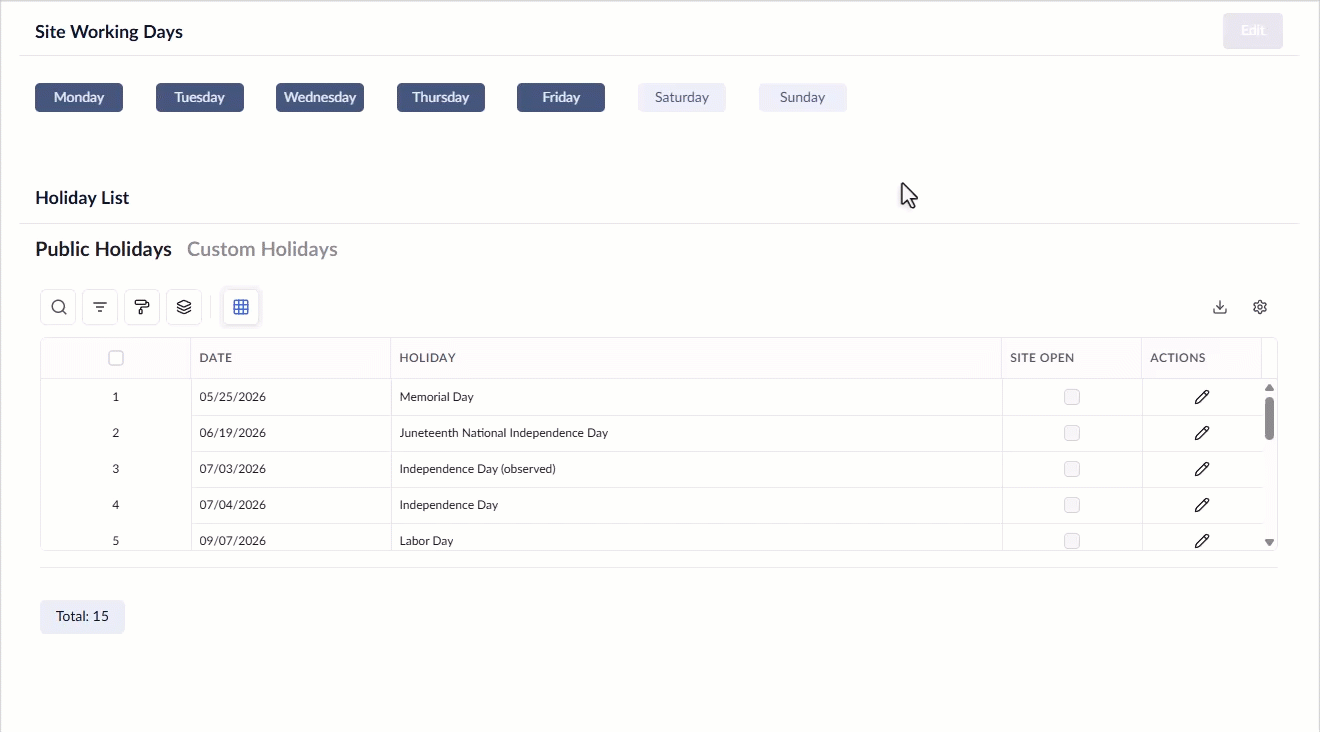Click row number 3
This screenshot has width=1320, height=732.
(x=116, y=469)
